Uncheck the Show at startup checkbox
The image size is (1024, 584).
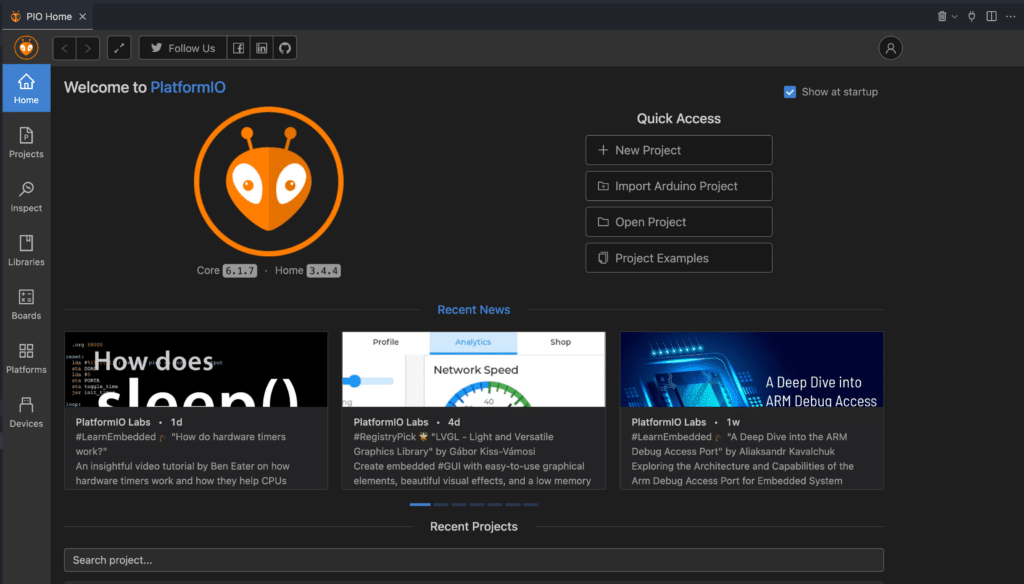[790, 92]
